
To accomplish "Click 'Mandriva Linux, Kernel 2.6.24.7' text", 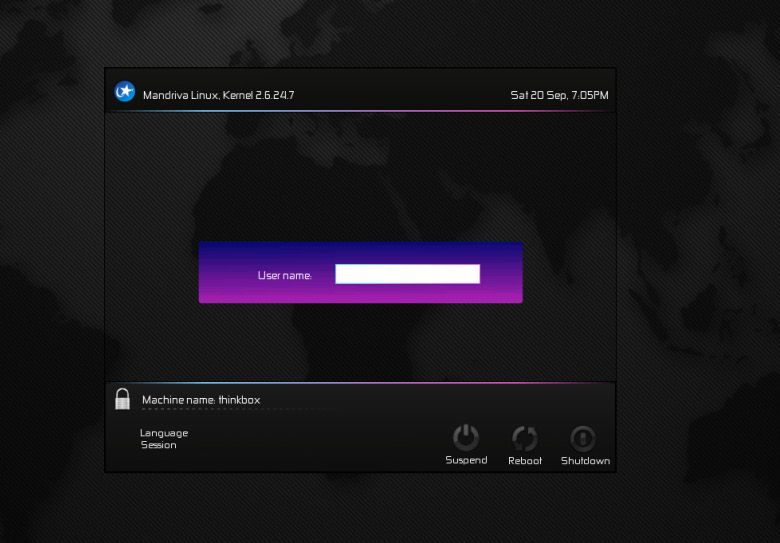I will click(x=218, y=95).
